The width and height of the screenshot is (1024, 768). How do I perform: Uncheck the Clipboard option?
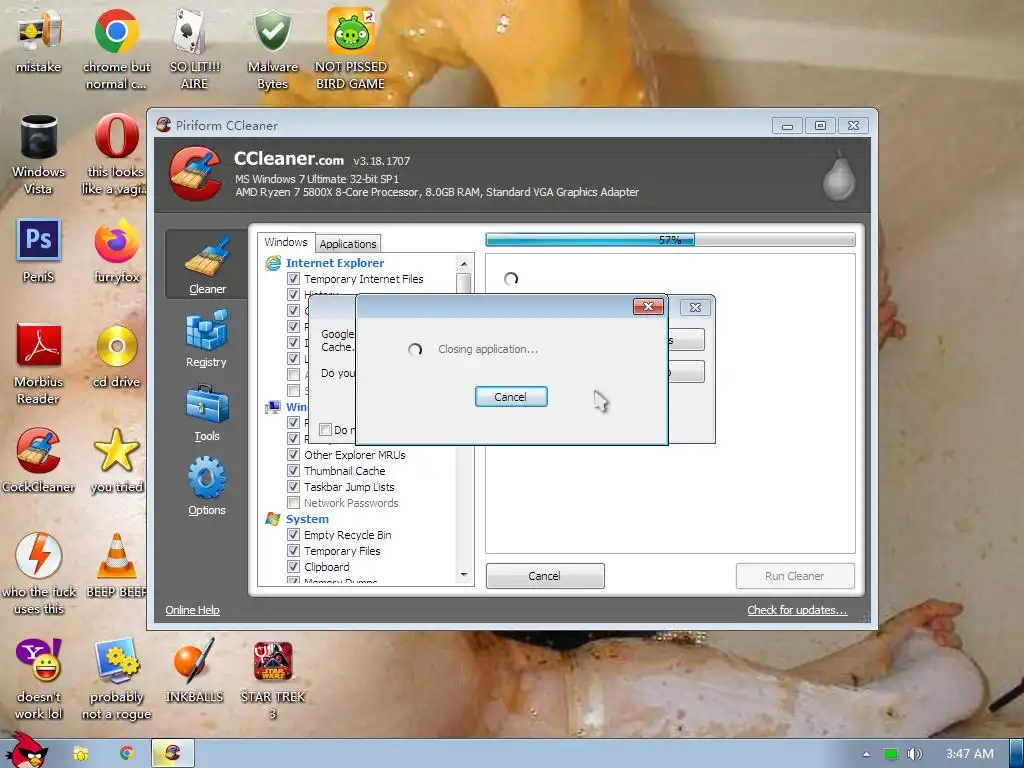pyautogui.click(x=293, y=567)
